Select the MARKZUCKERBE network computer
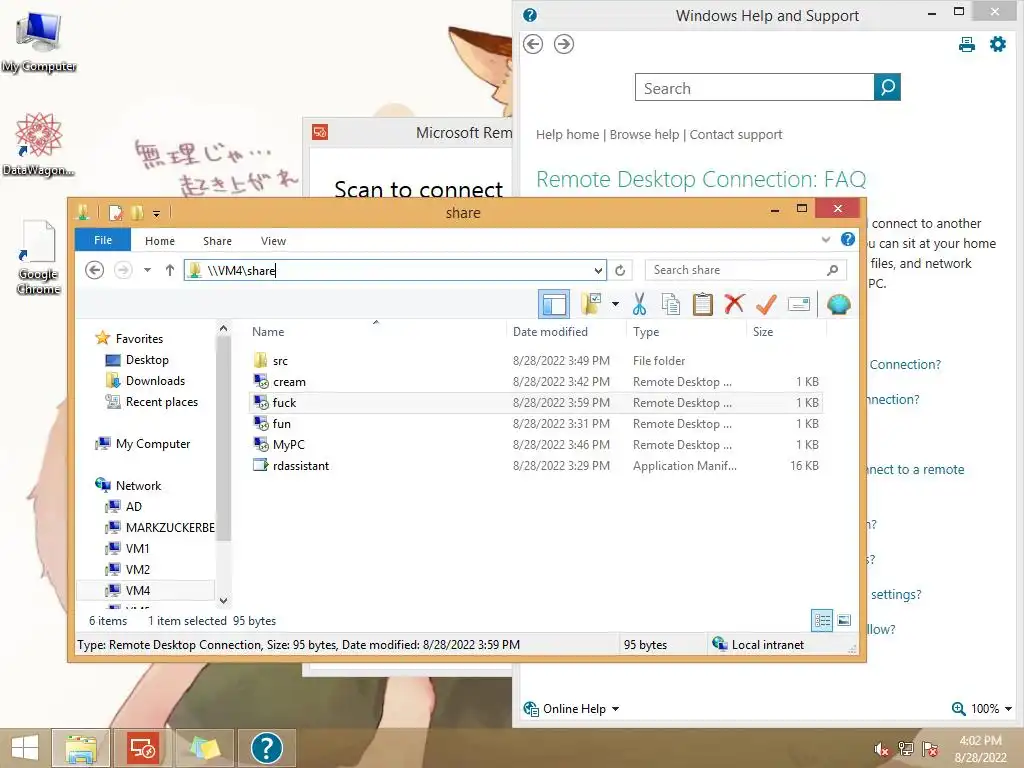The width and height of the screenshot is (1024, 768). click(x=170, y=527)
